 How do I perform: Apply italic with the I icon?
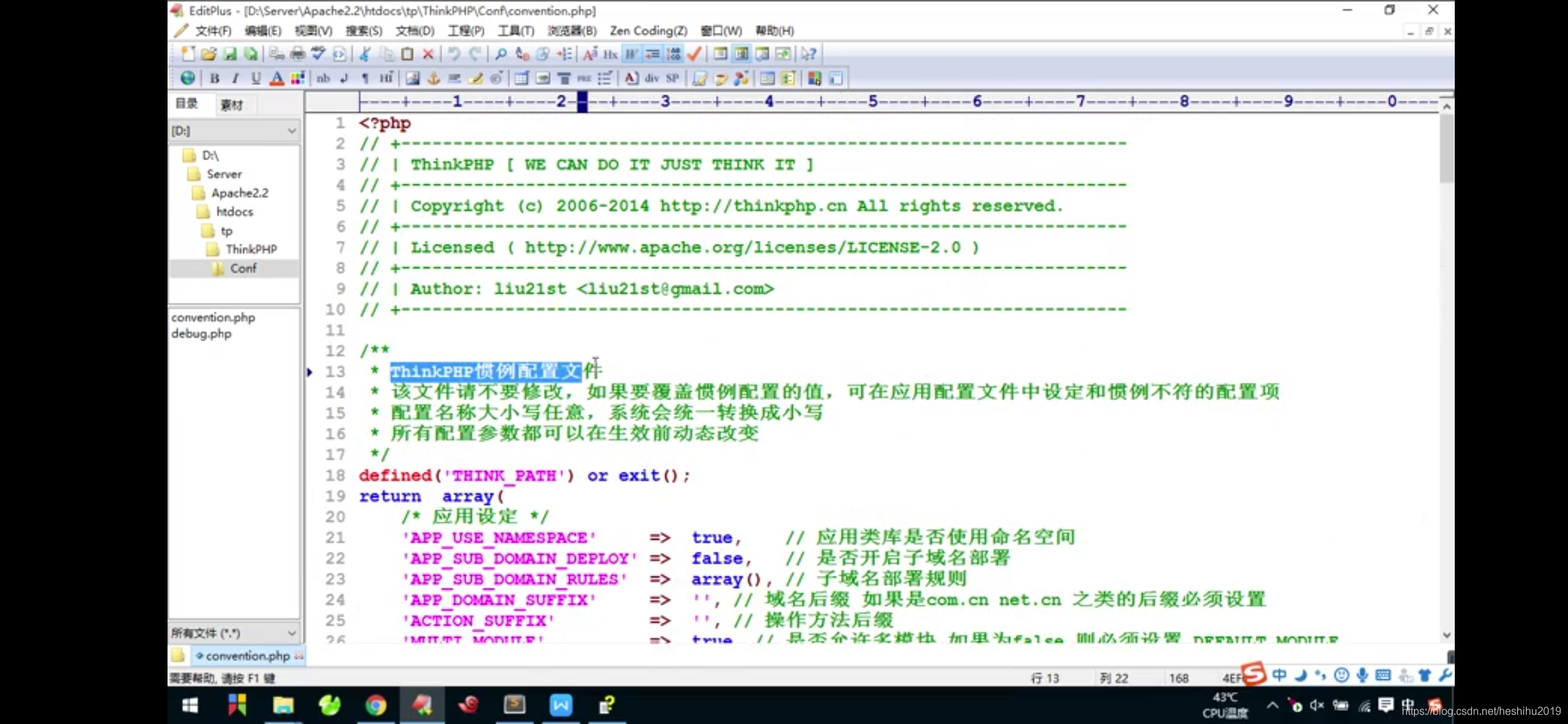click(235, 78)
